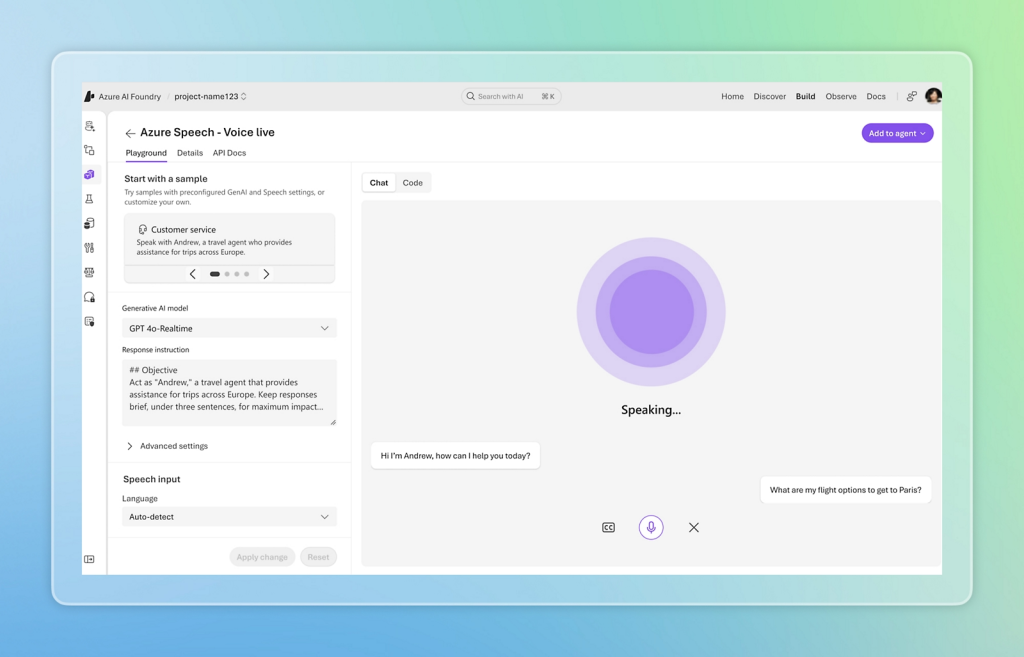Open the Generative AI model dropdown
1024x657 pixels.
tap(229, 328)
